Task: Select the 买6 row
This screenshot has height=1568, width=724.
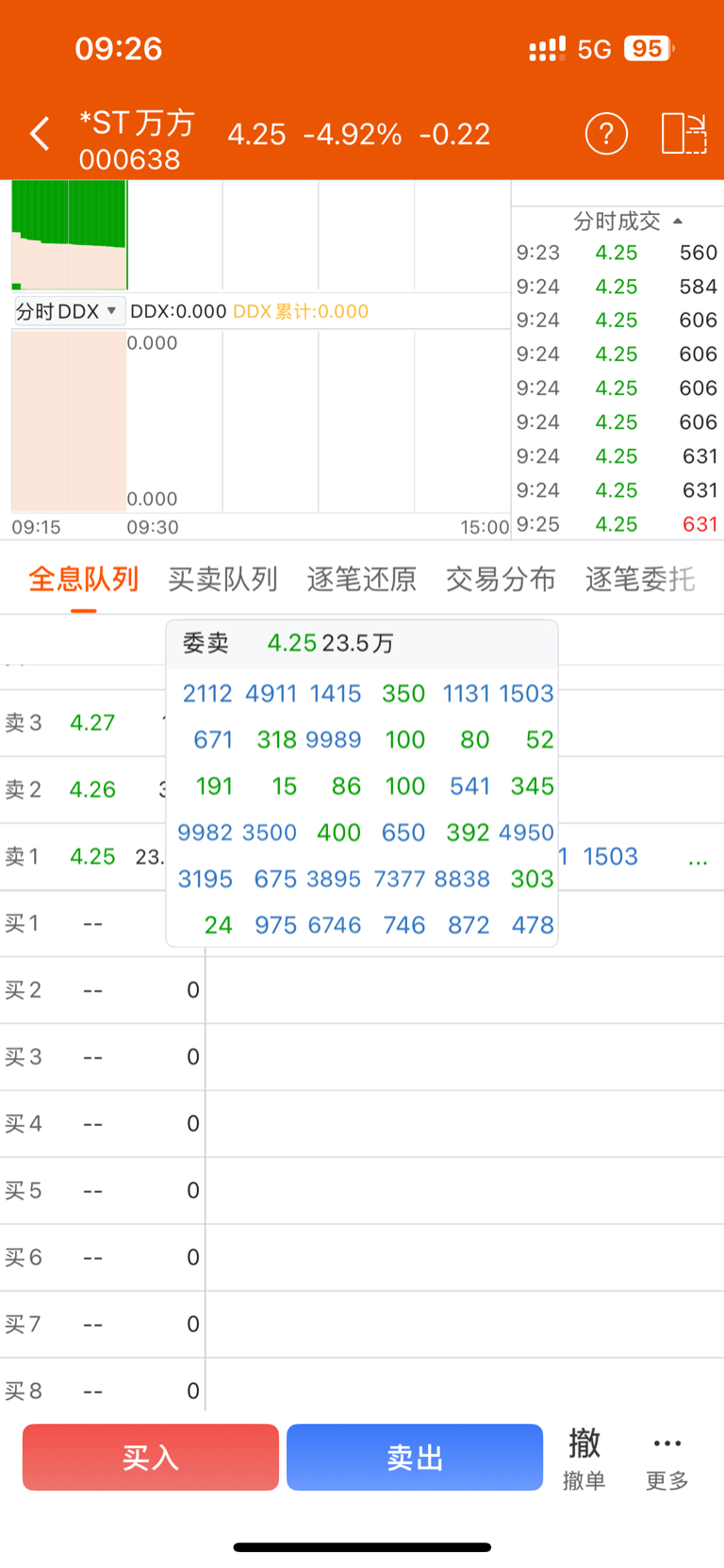Action: click(x=362, y=1258)
